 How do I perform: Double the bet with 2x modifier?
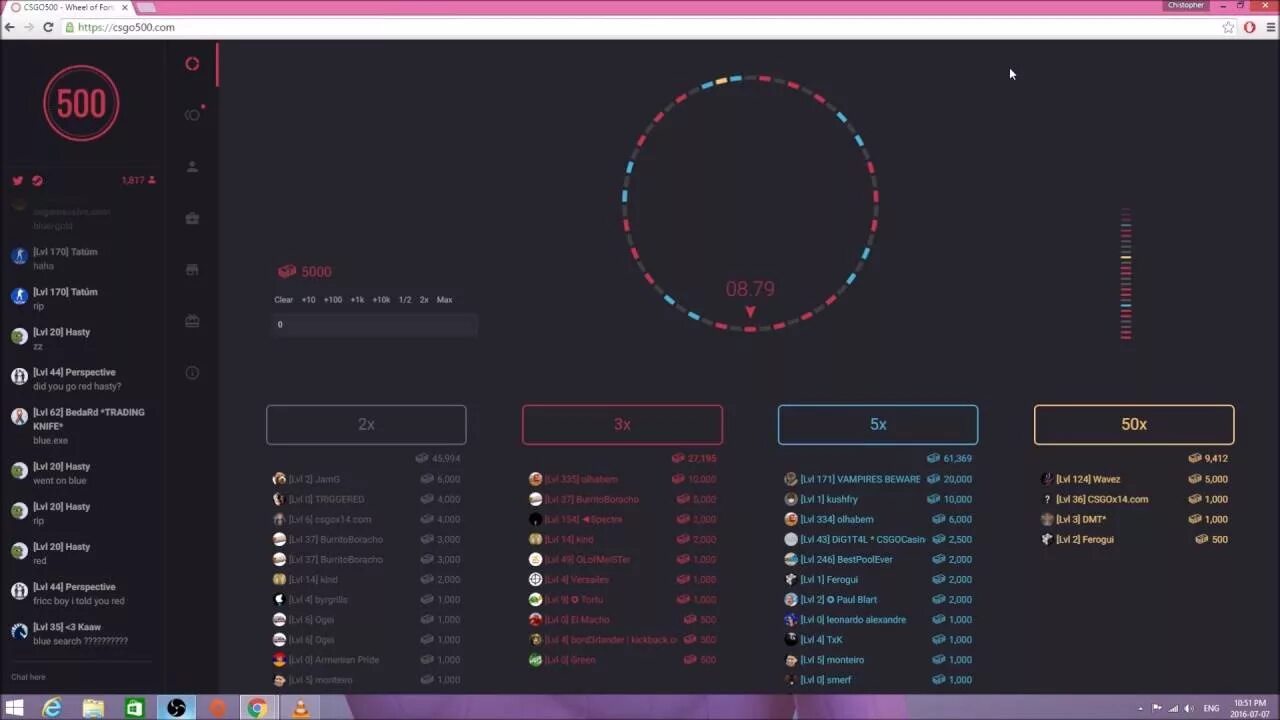[x=424, y=300]
